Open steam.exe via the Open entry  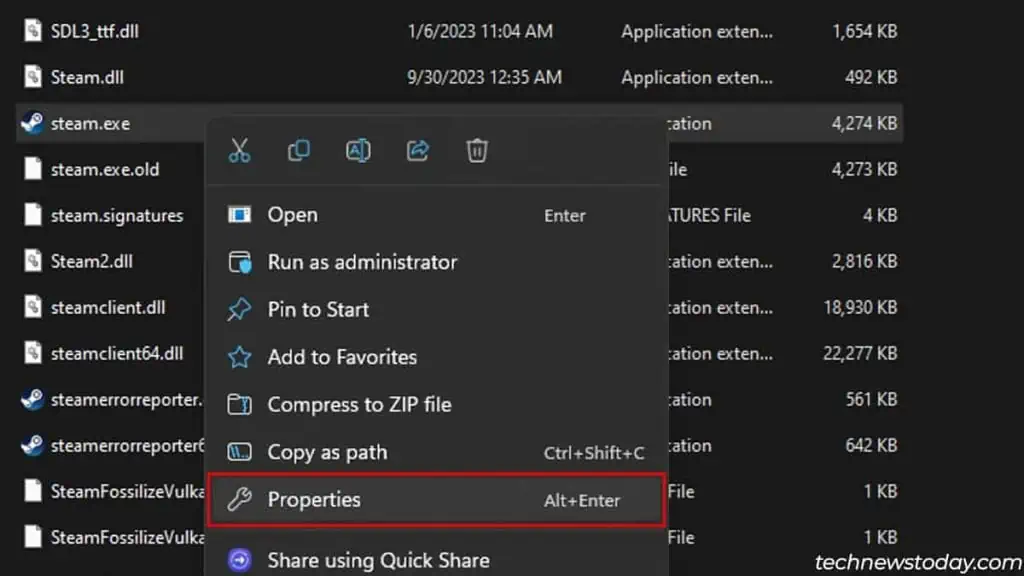coord(292,214)
